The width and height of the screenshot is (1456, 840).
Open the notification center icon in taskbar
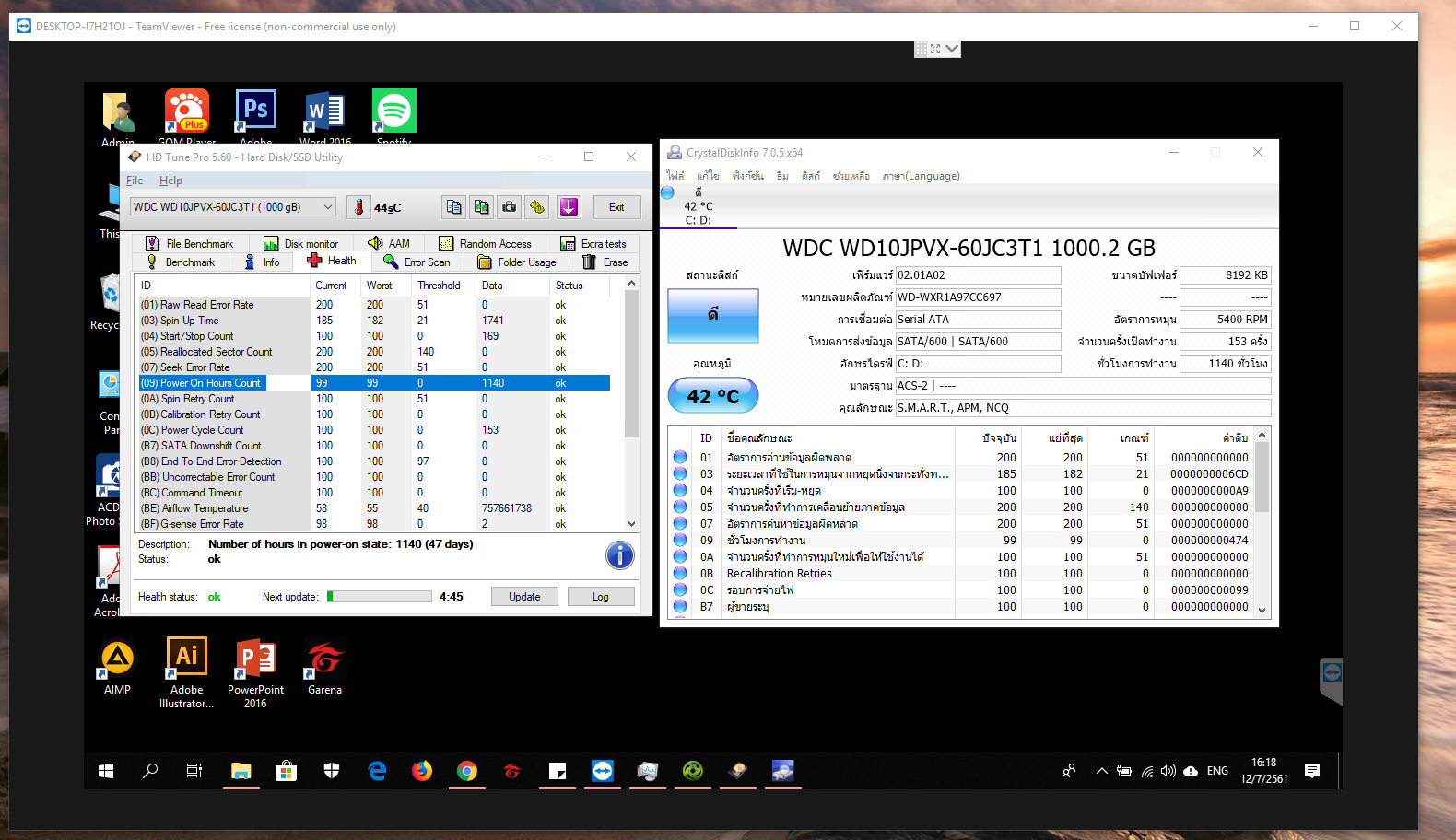click(1312, 771)
